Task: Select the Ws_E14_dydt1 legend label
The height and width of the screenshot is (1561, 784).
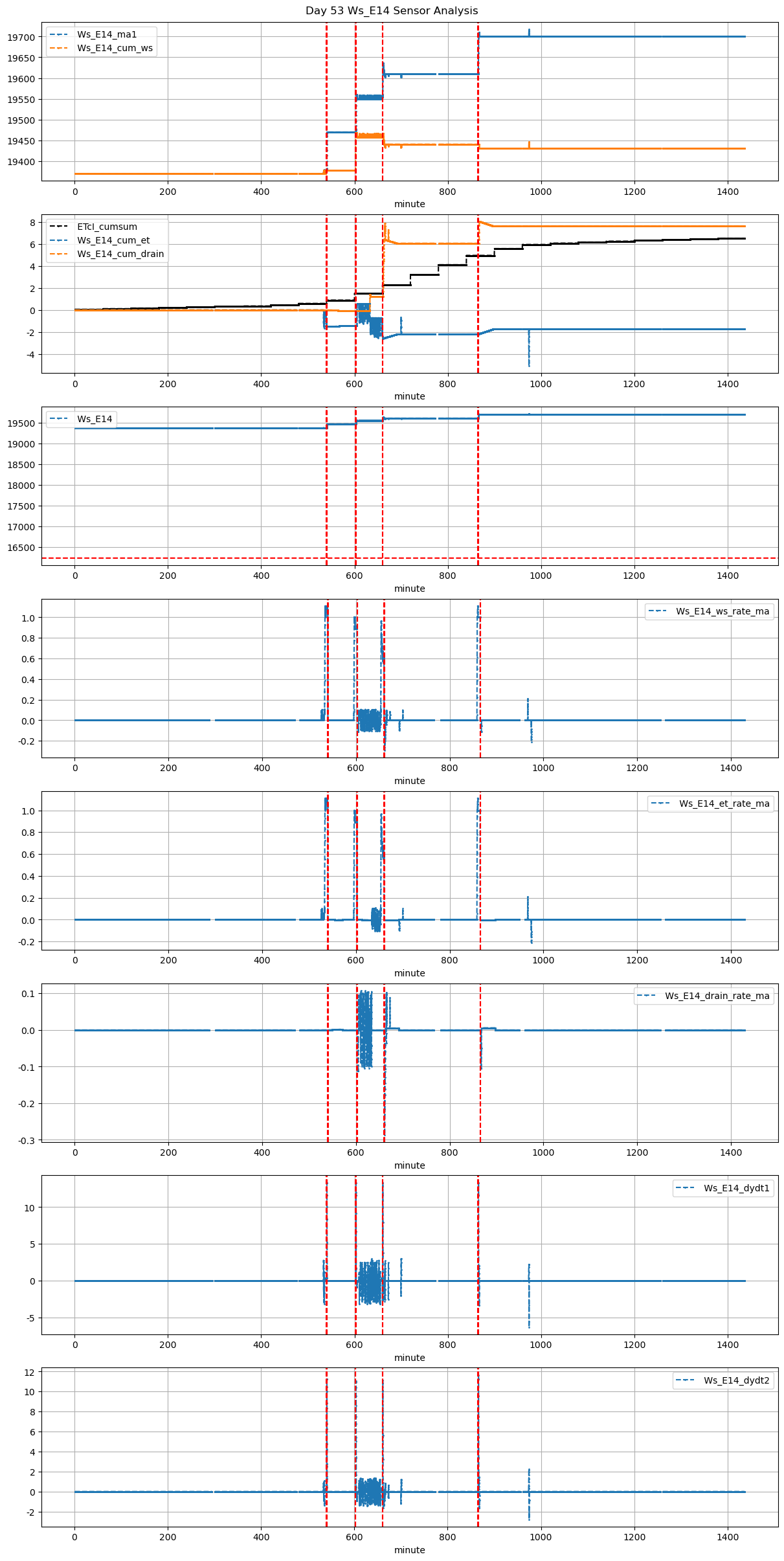Action: pyautogui.click(x=736, y=1189)
